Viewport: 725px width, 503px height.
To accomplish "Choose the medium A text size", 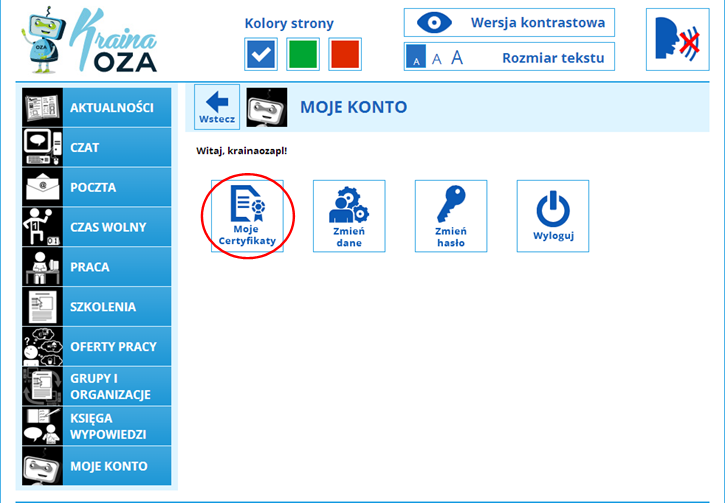I will [436, 59].
